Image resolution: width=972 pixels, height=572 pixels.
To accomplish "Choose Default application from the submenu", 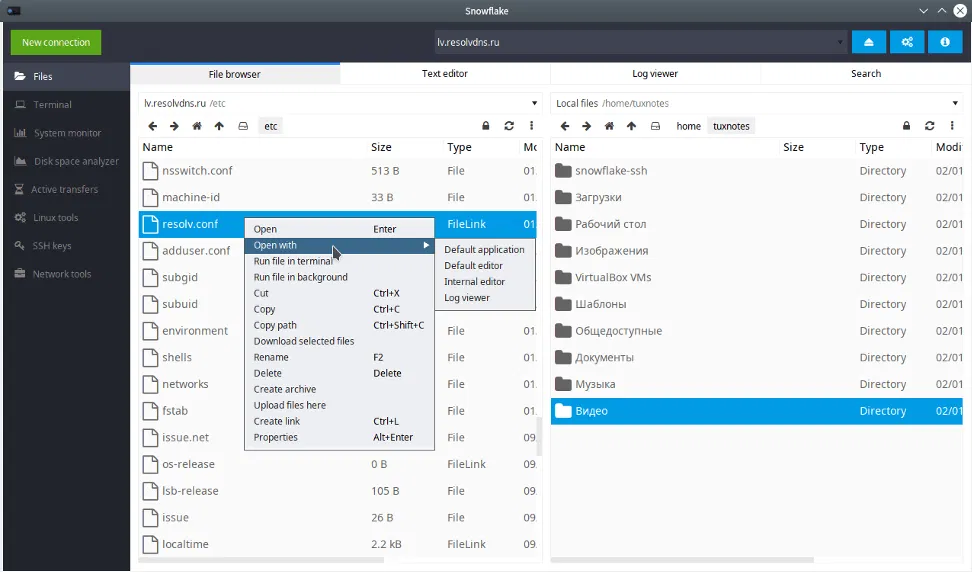I will (485, 249).
